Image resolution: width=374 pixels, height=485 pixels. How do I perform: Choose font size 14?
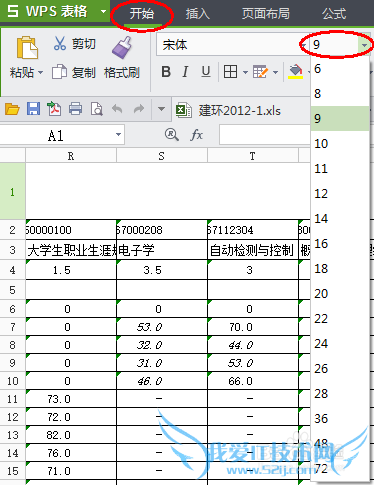coord(340,219)
